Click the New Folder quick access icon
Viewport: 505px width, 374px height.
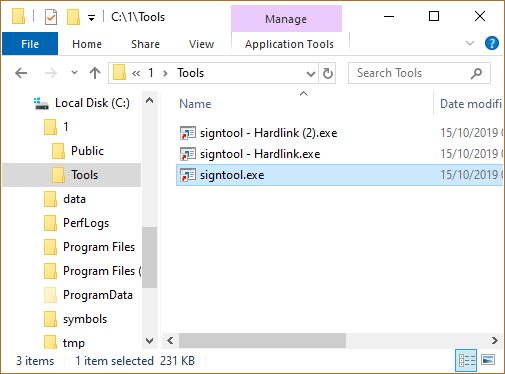73,17
